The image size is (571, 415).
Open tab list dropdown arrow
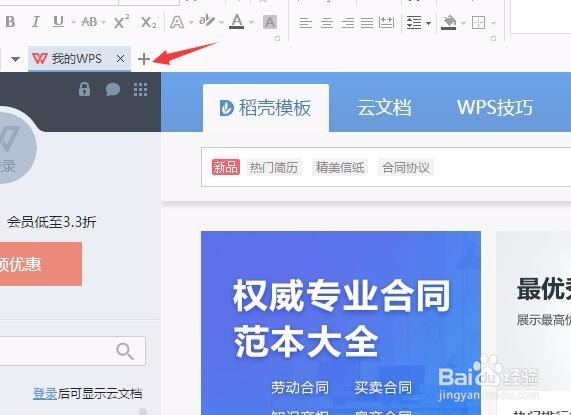point(15,59)
